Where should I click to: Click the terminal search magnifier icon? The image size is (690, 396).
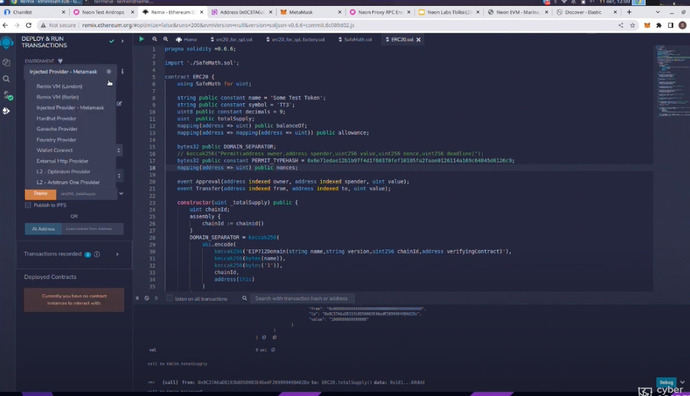(x=244, y=298)
